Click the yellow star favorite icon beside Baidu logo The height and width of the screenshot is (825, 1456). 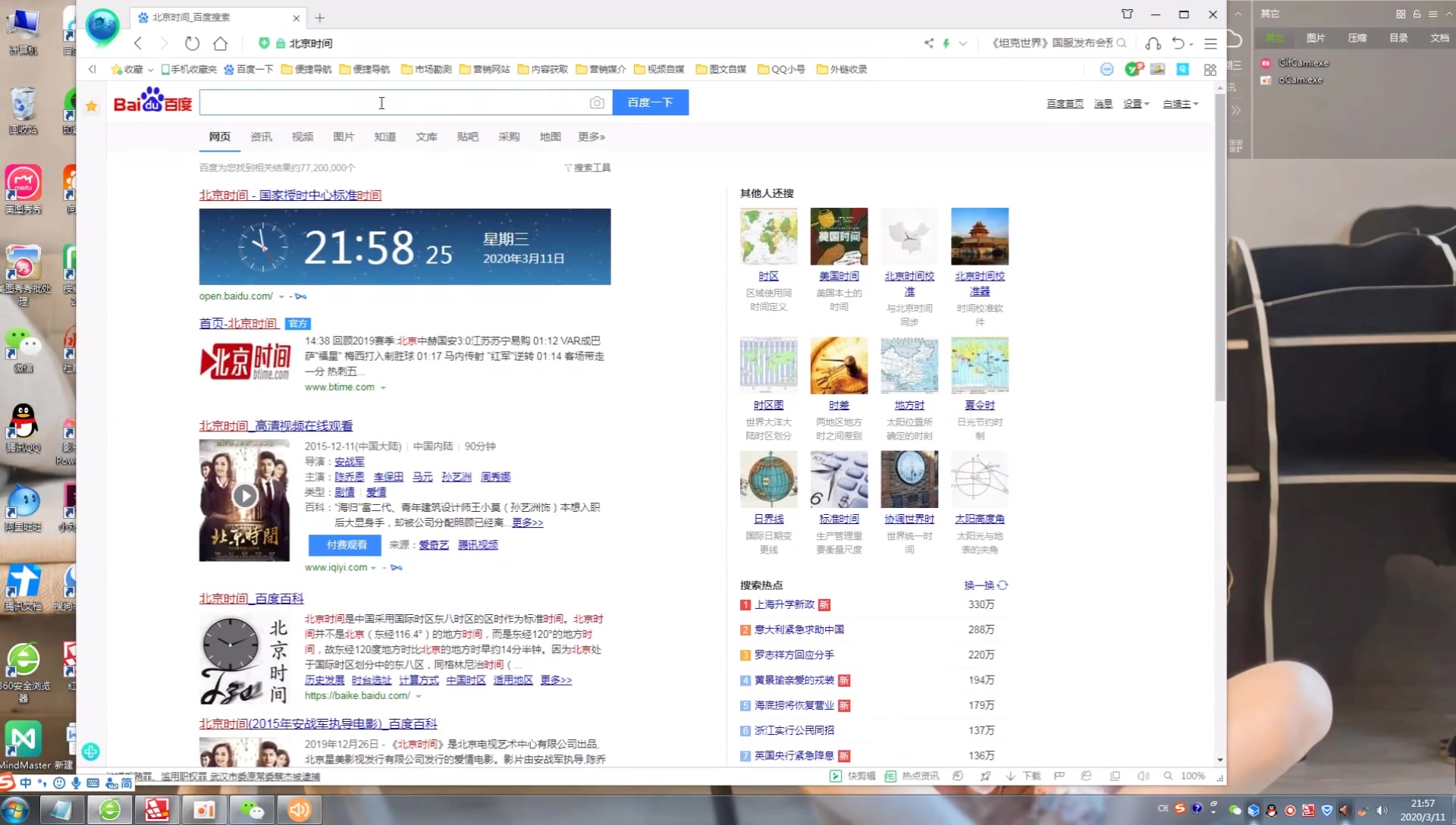point(92,106)
